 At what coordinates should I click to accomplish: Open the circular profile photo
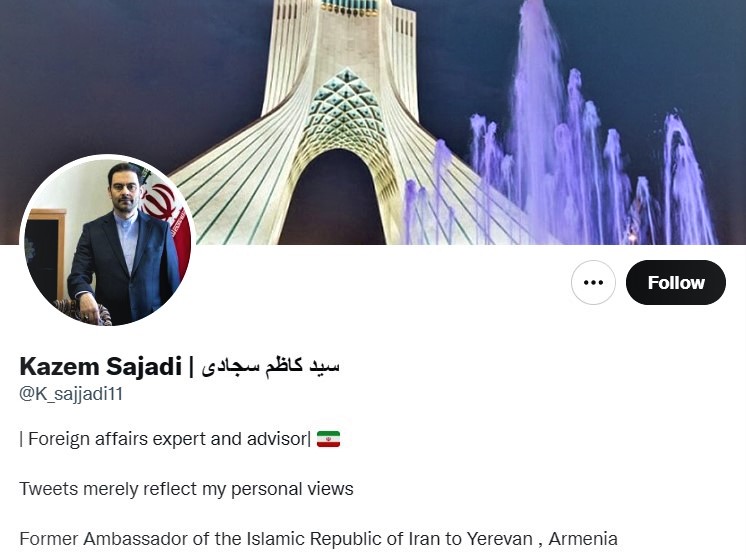tap(108, 242)
